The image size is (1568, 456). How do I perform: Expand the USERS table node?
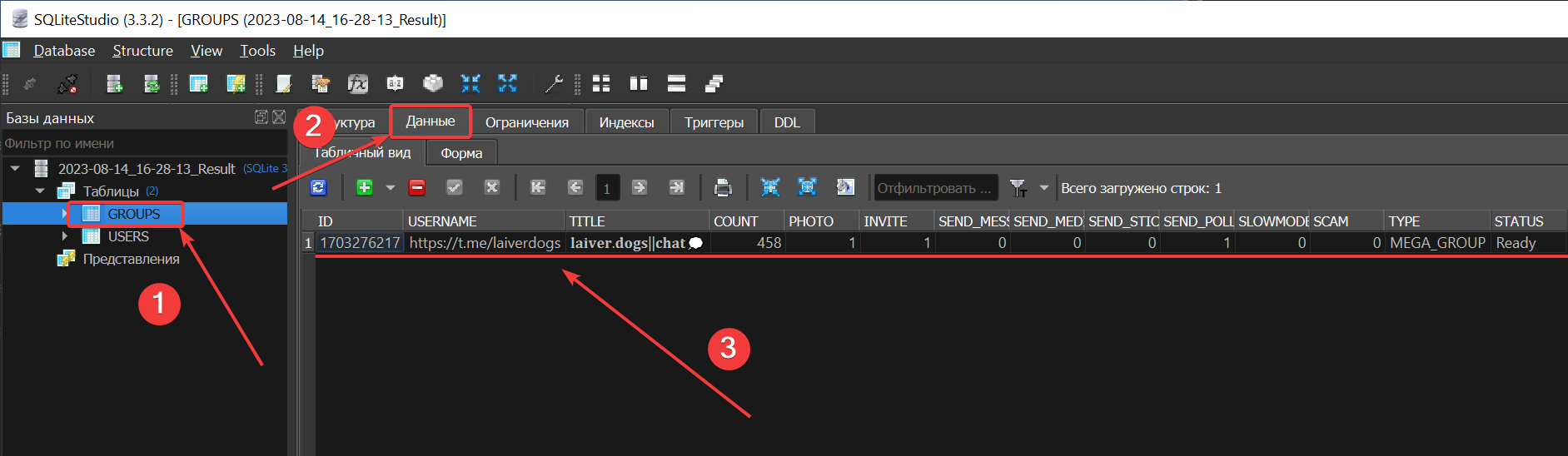(65, 236)
